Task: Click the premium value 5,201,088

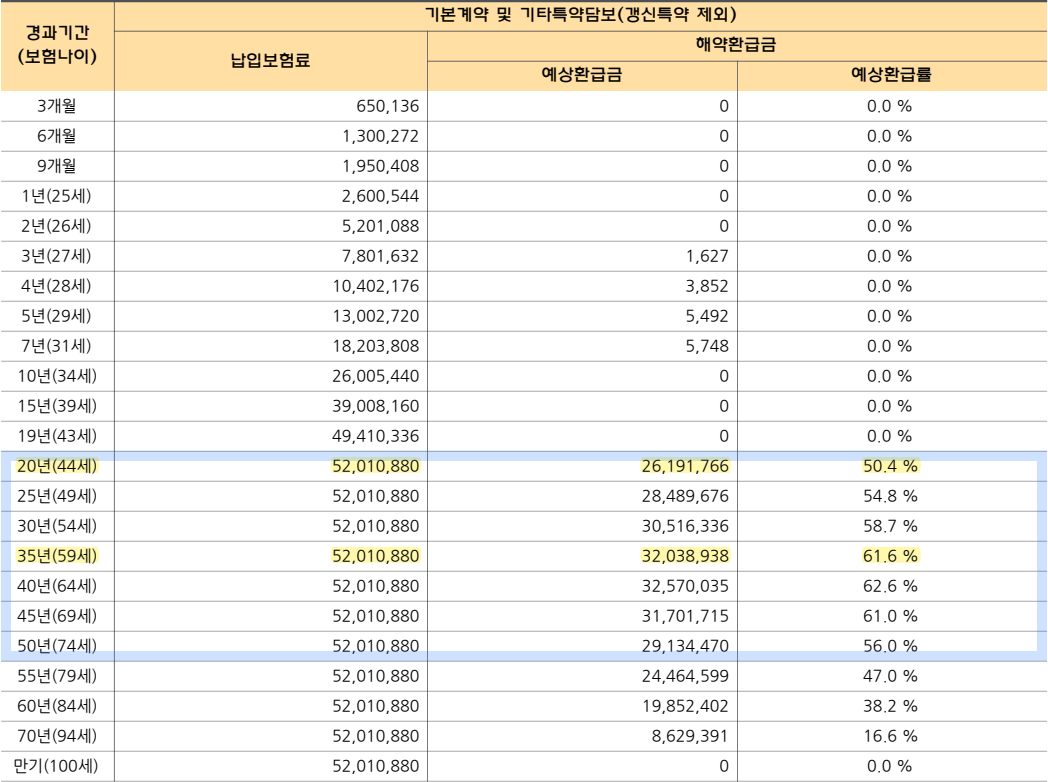Action: point(381,227)
